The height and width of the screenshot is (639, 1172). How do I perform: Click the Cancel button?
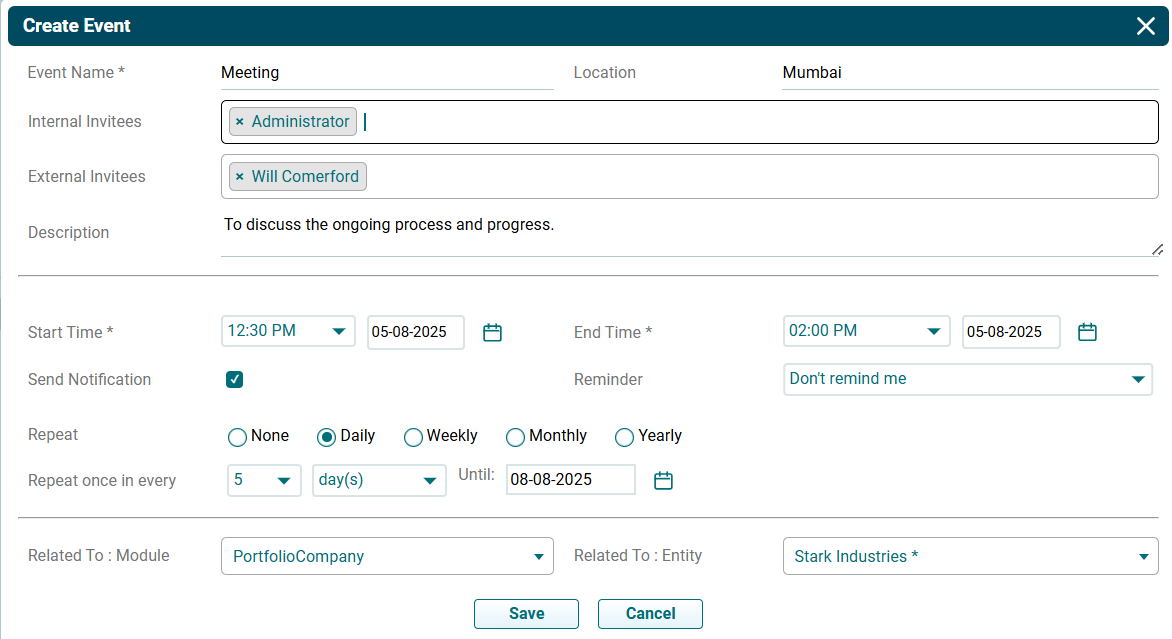coord(650,614)
